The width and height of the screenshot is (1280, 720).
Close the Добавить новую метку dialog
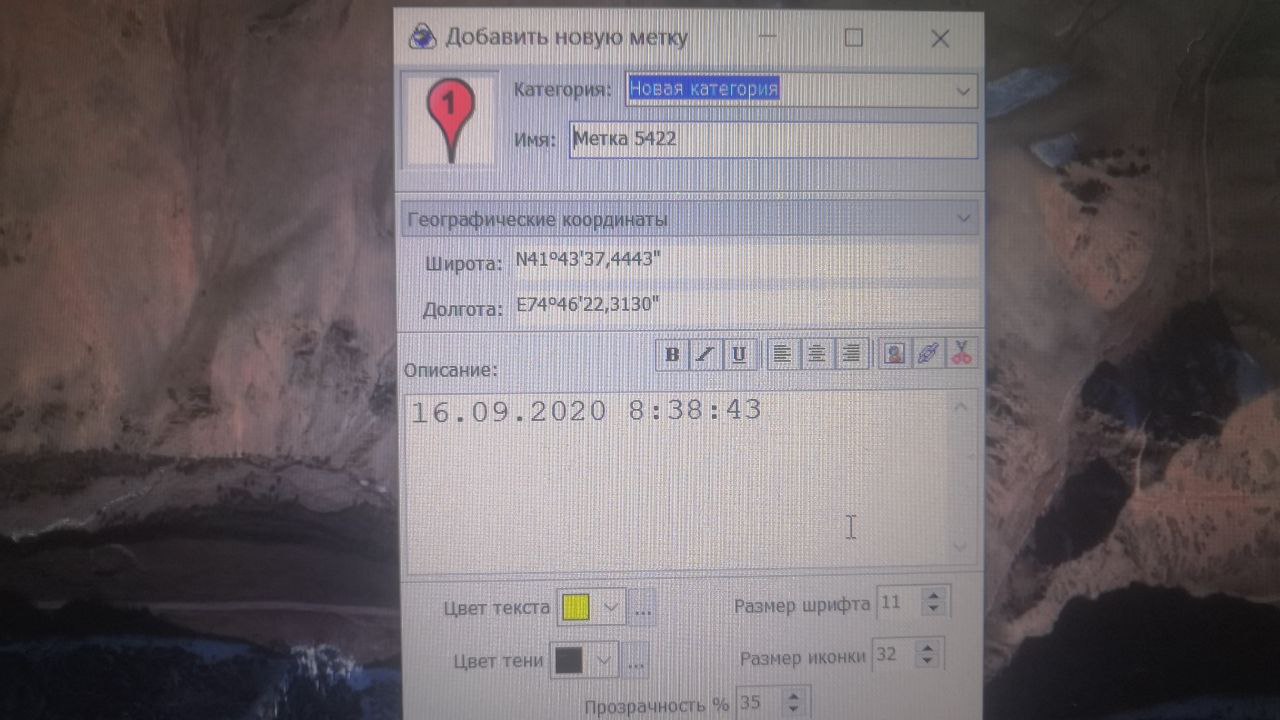[x=940, y=39]
